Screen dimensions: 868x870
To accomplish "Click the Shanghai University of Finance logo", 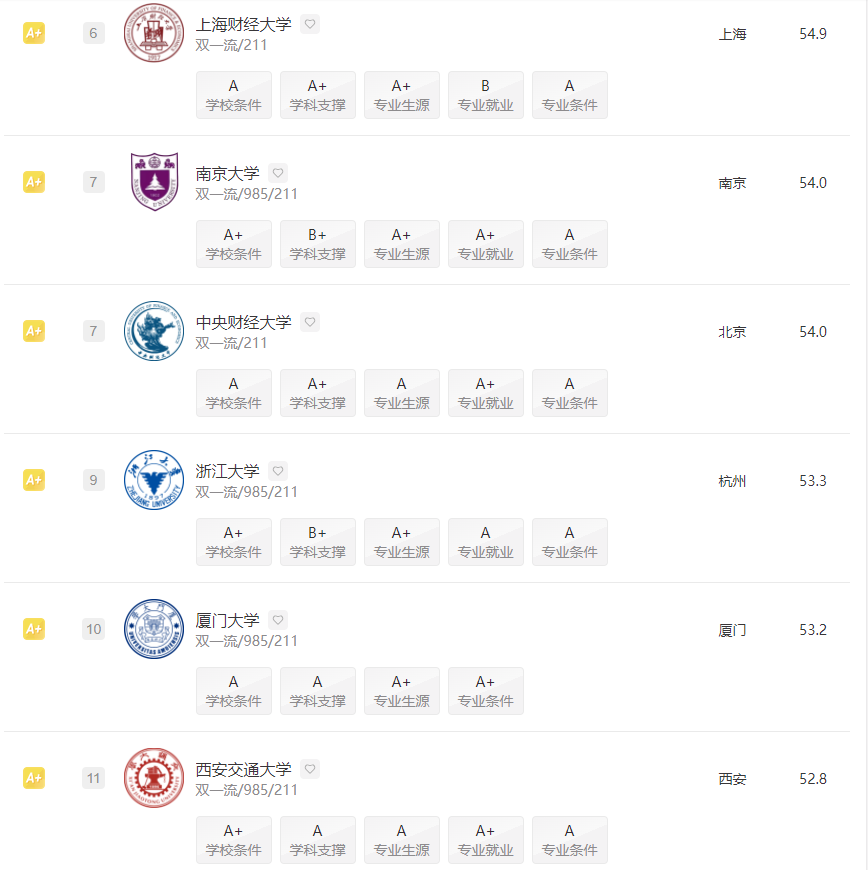I will pos(154,33).
